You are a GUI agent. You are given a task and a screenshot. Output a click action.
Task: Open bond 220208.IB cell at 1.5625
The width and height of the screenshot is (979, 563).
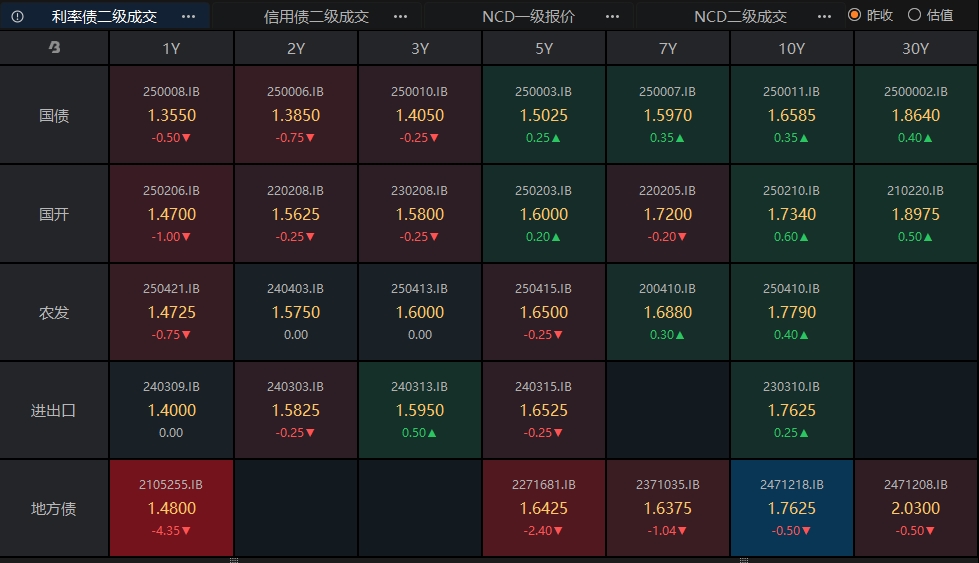(x=296, y=213)
